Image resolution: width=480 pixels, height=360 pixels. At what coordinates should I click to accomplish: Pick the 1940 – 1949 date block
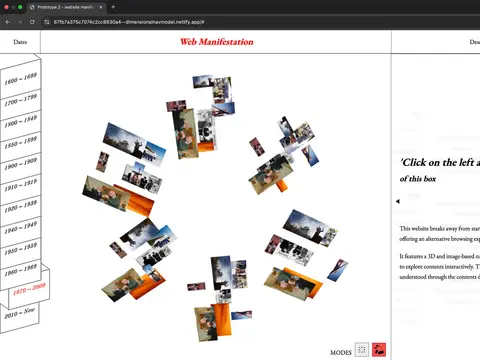click(21, 227)
